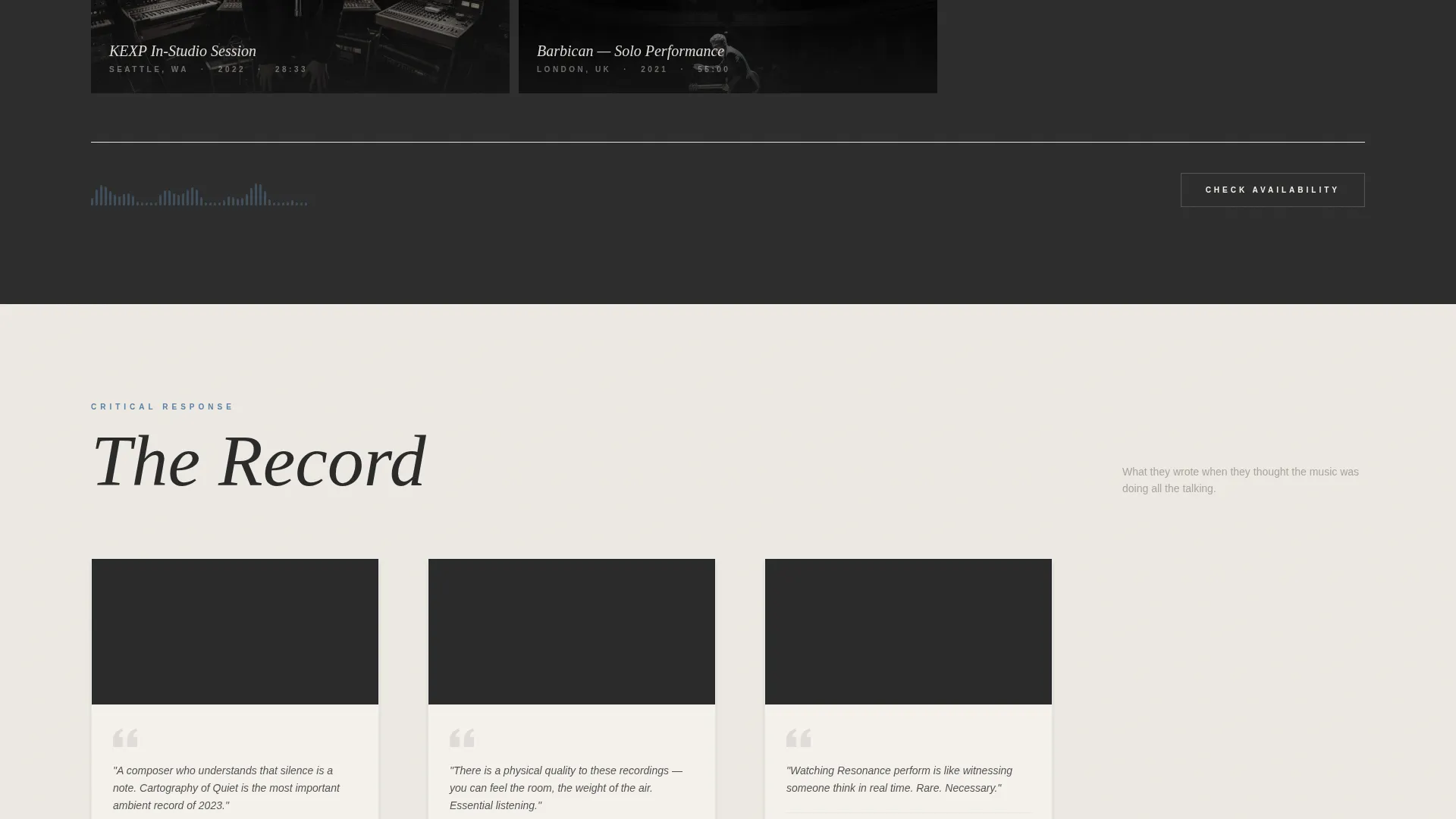Click the text about what they wrote
Viewport: 1456px width, 819px height.
[1241, 480]
